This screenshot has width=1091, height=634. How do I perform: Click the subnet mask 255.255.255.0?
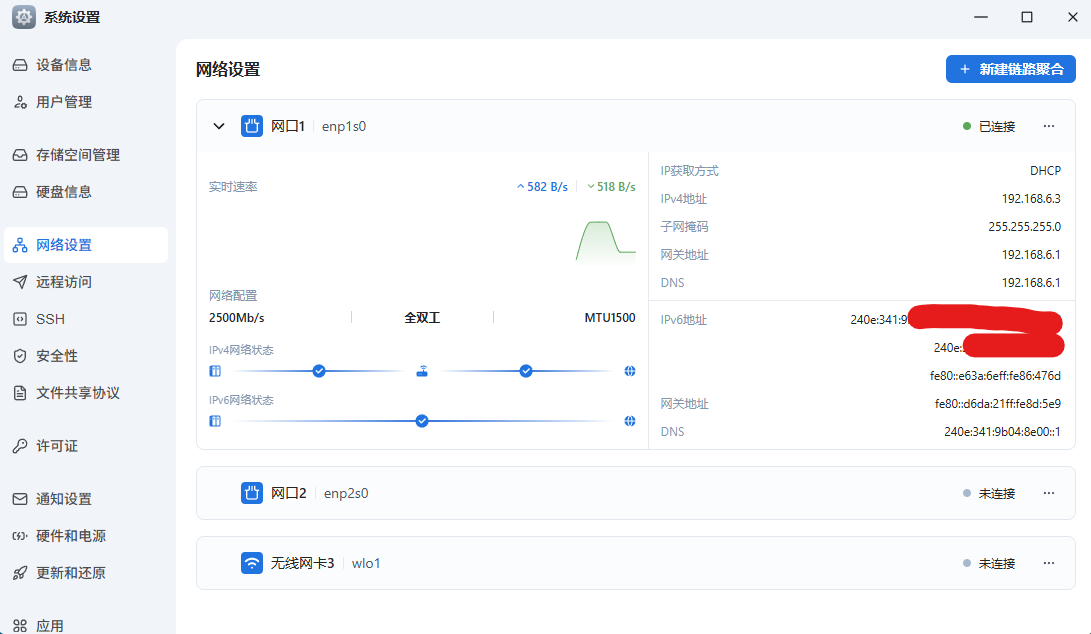tap(1024, 226)
